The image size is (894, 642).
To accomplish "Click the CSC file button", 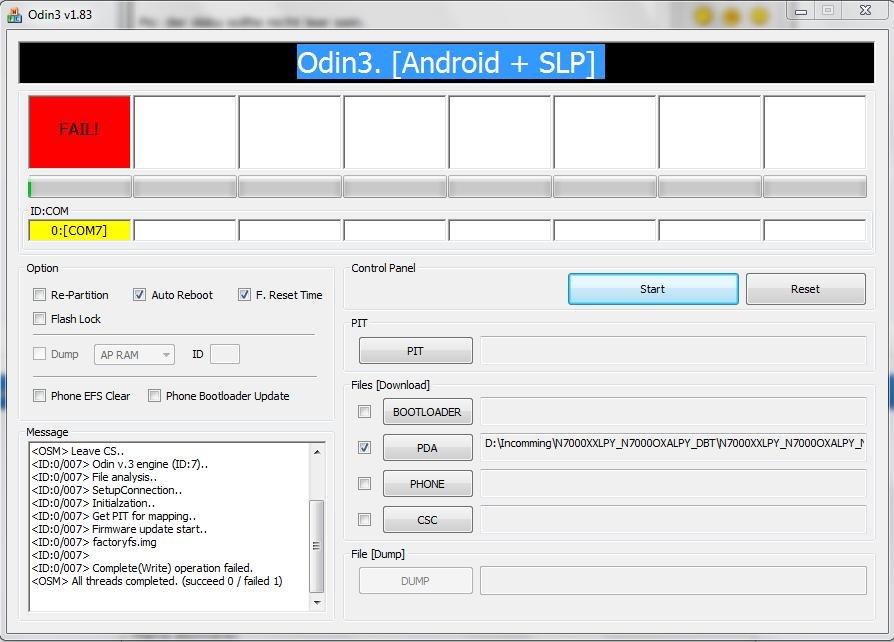I will (x=428, y=519).
